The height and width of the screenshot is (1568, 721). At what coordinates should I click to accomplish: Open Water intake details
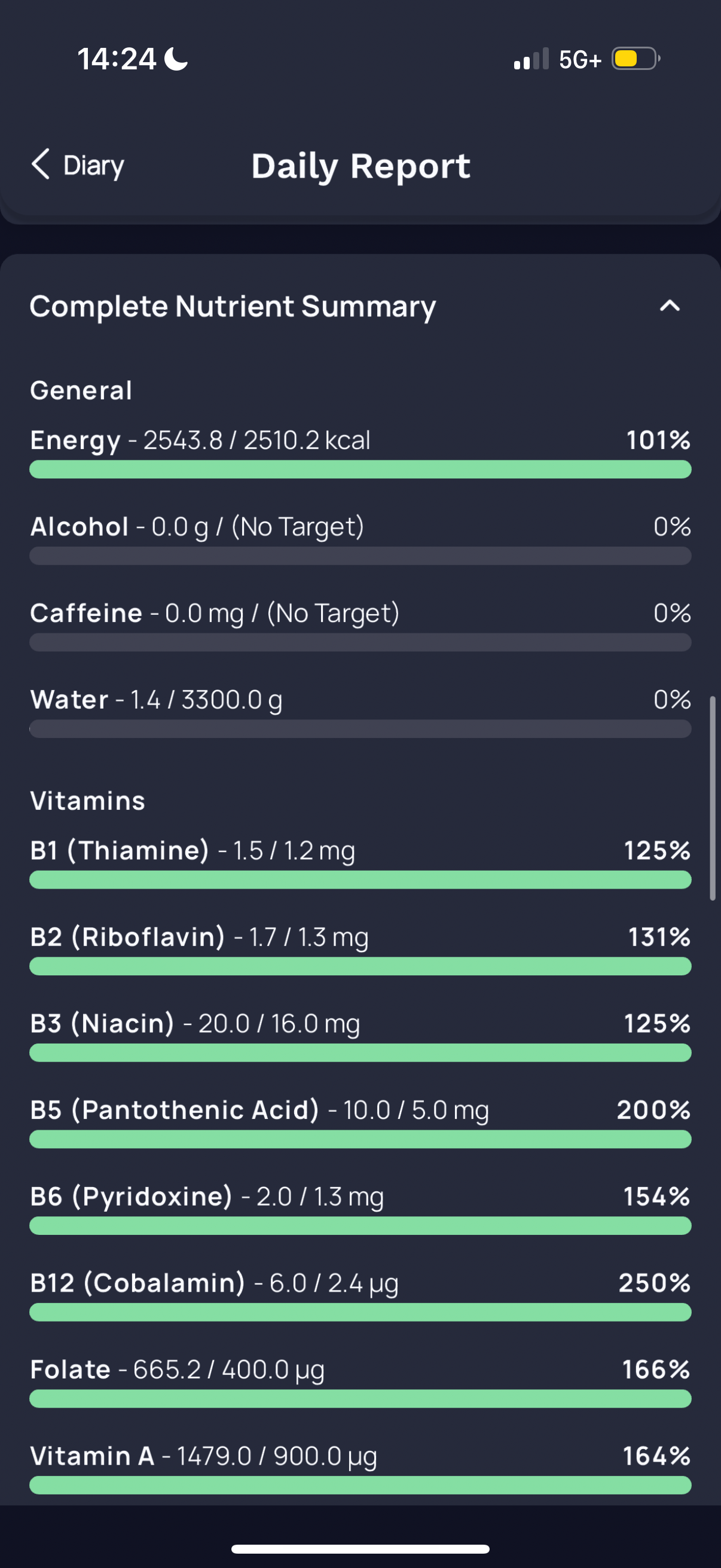[360, 712]
